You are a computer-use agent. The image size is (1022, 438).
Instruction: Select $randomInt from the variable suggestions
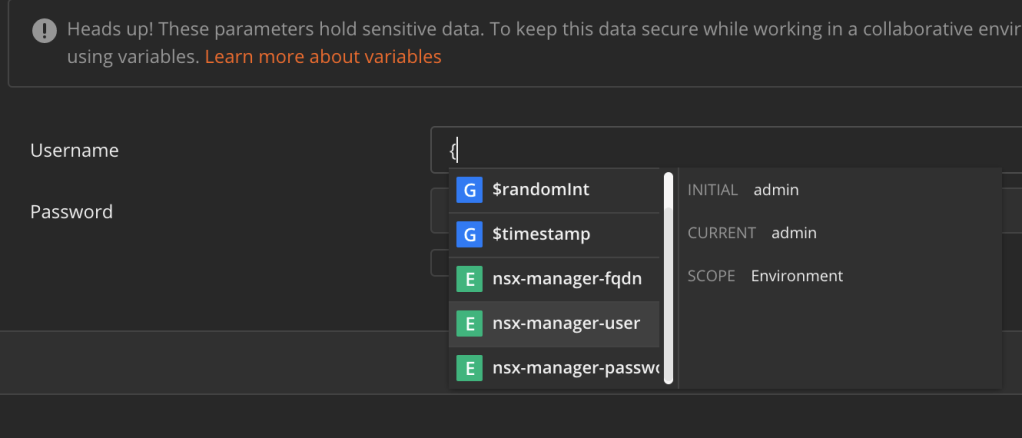point(540,190)
